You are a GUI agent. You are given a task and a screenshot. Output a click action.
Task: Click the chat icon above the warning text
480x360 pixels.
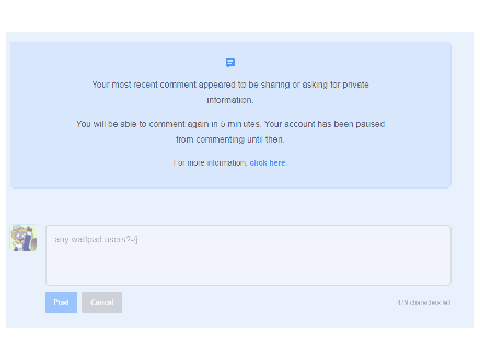230,62
